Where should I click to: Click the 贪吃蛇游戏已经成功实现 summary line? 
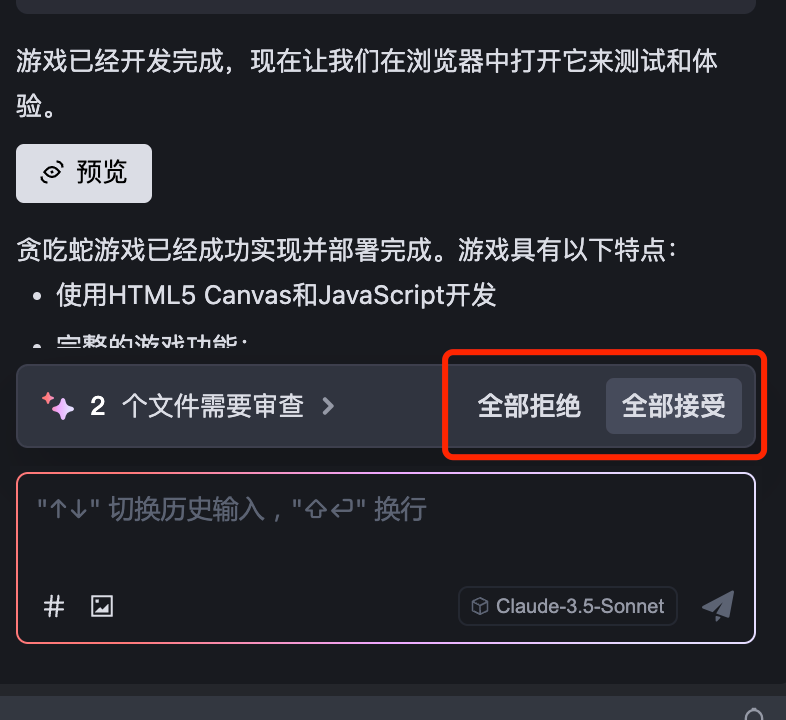pos(346,250)
